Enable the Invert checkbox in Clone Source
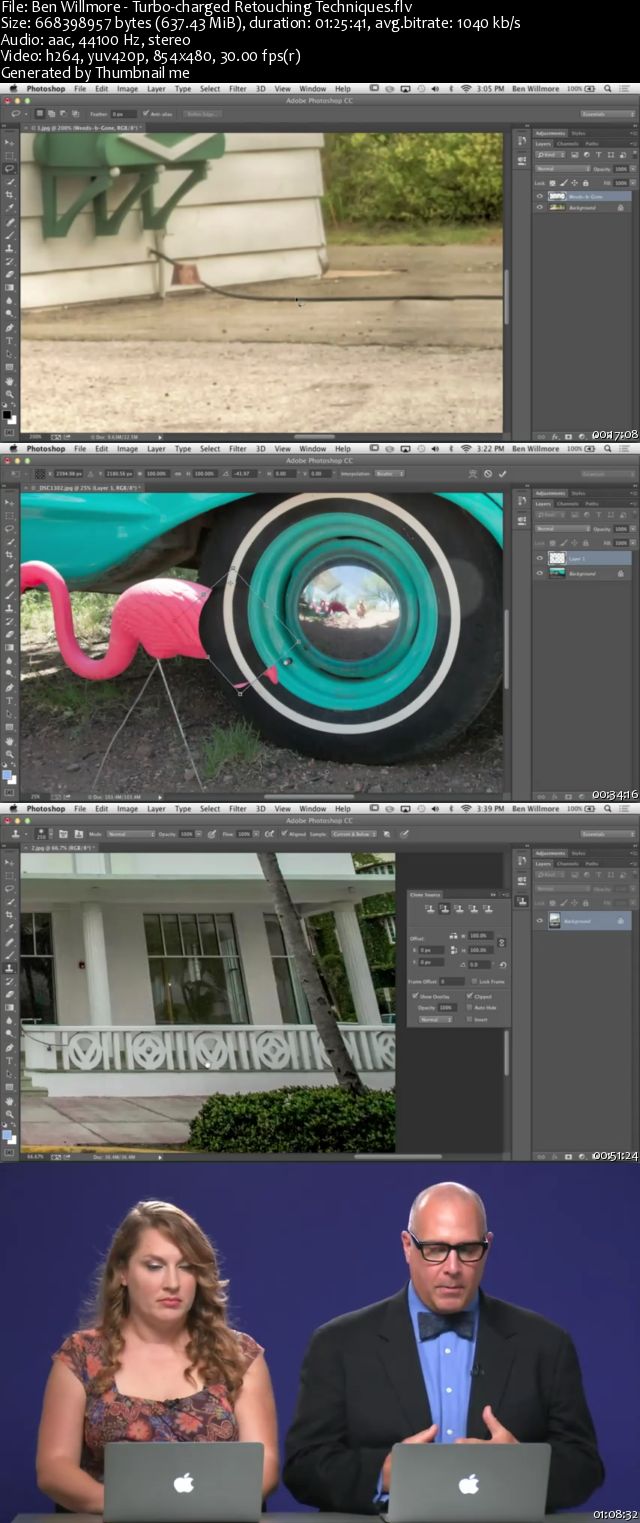The width and height of the screenshot is (640, 1523). (469, 1019)
